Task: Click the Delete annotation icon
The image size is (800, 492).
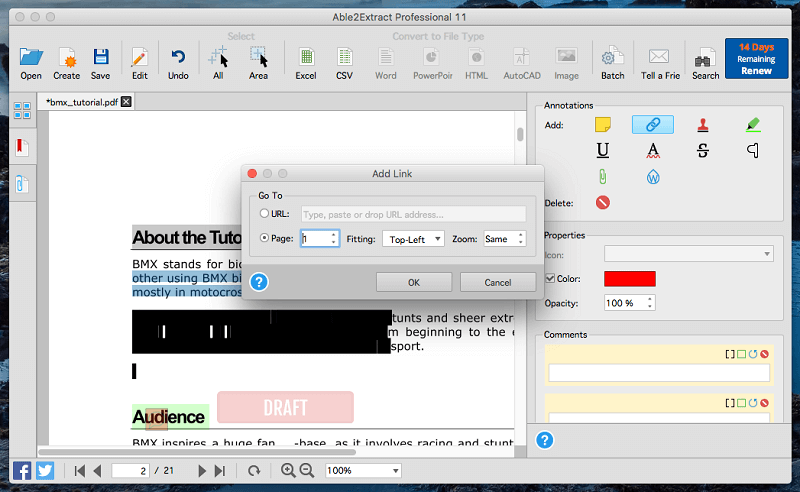Action: (603, 203)
